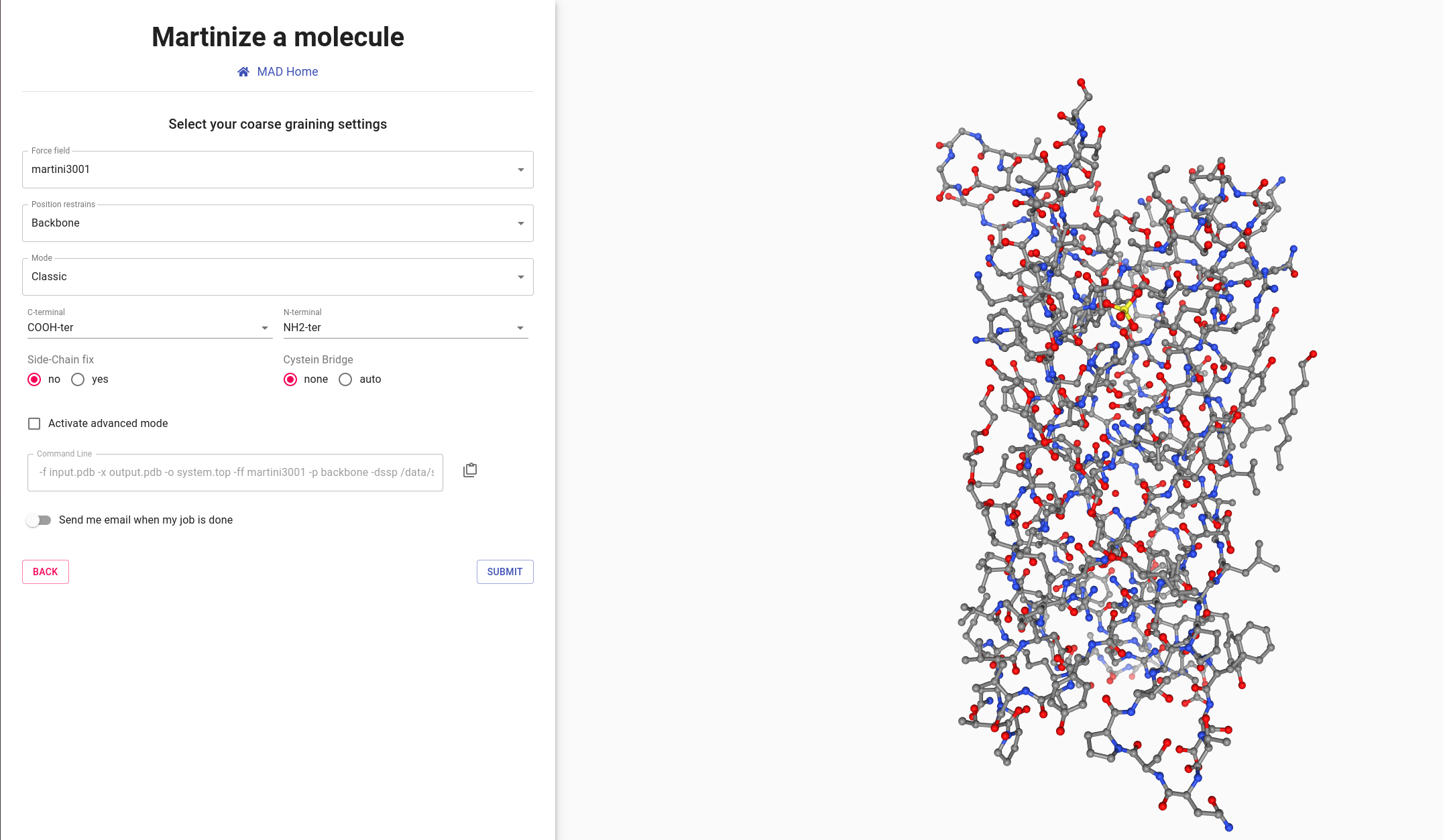The height and width of the screenshot is (840, 1443).
Task: Click the C-terminal dropdown arrow
Action: point(265,328)
